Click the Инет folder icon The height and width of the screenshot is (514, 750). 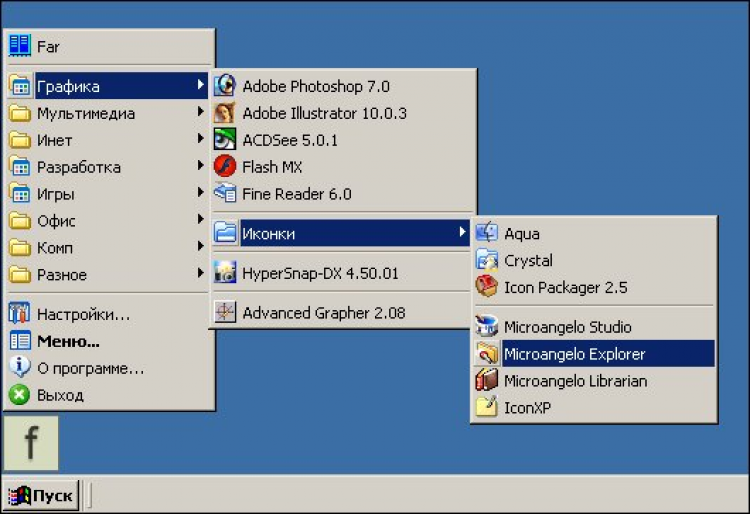tap(20, 140)
